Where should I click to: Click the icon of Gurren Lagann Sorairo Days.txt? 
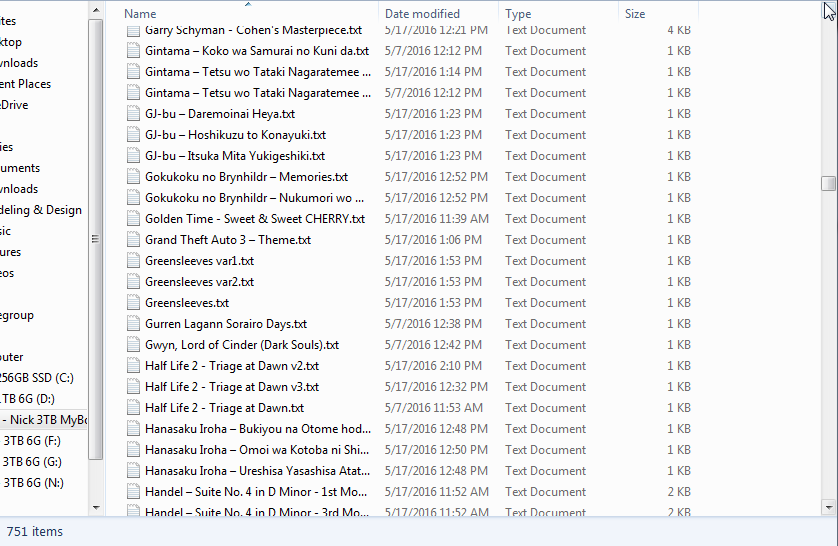pyautogui.click(x=133, y=324)
